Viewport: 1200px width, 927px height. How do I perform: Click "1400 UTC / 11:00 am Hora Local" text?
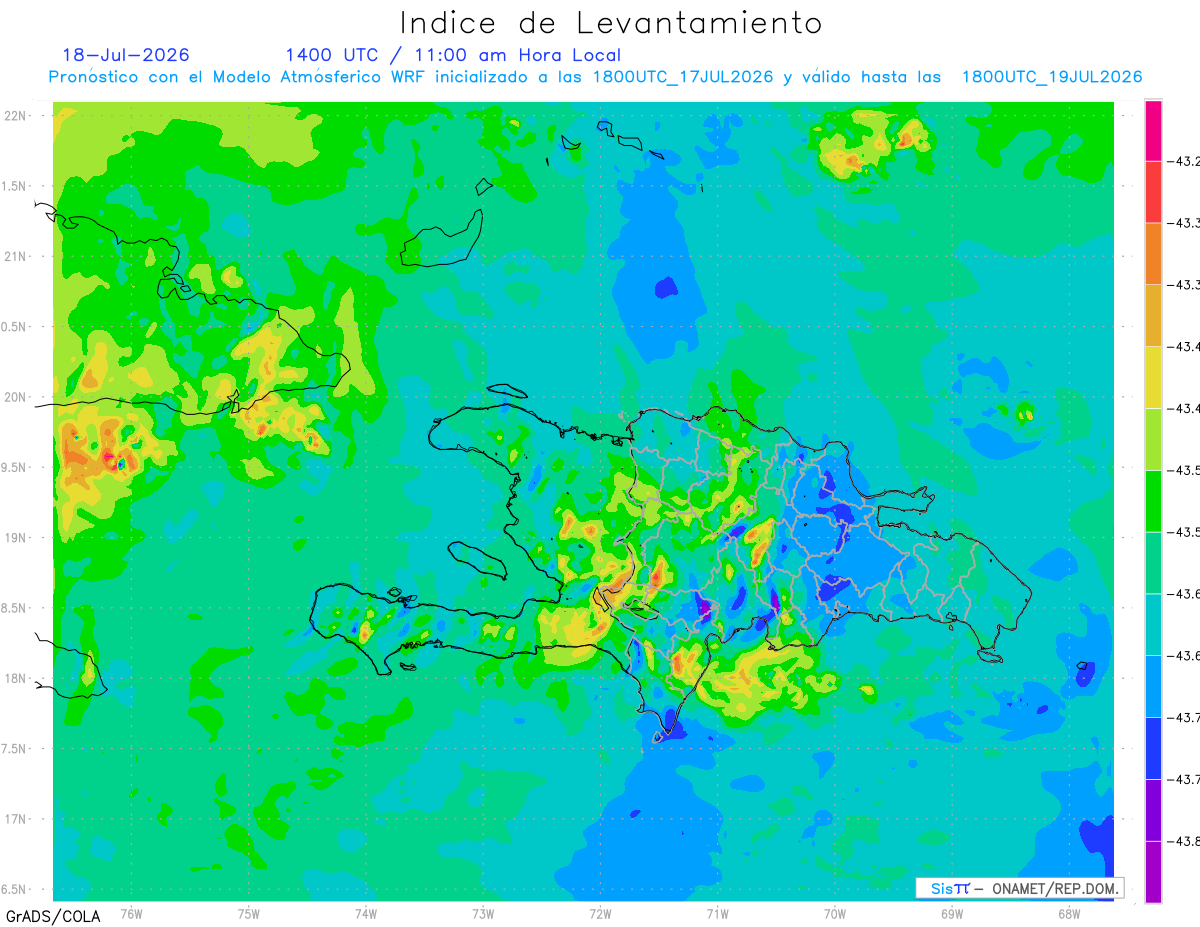click(x=453, y=55)
